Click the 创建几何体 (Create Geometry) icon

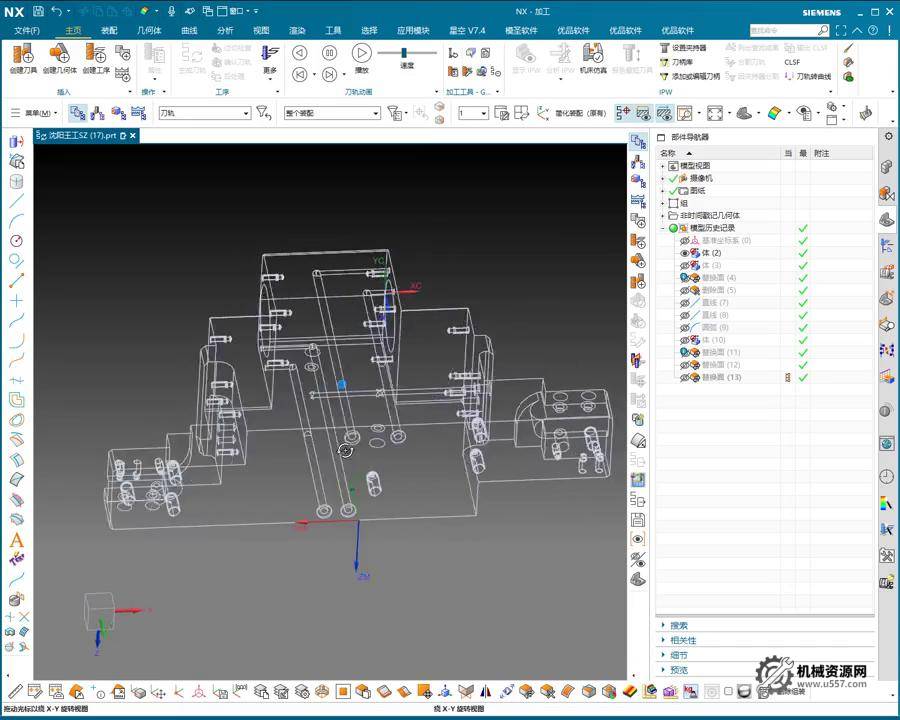pos(59,53)
